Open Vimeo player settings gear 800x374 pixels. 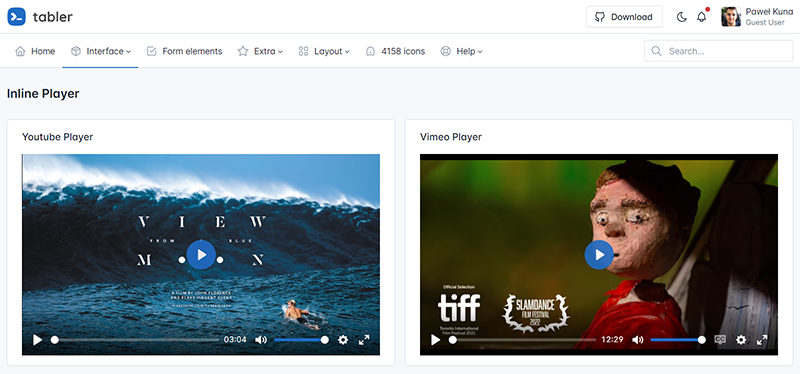pyautogui.click(x=741, y=340)
